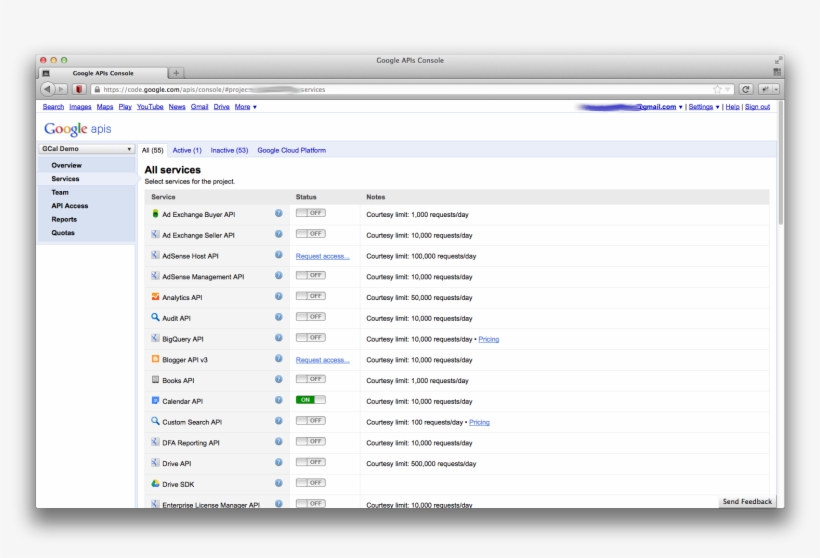
Task: Open a new tab with plus button
Action: click(176, 73)
